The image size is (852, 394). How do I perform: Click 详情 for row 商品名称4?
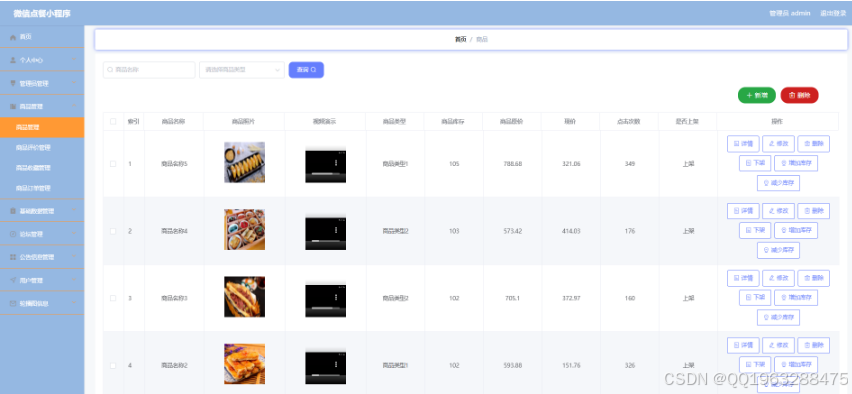click(x=743, y=211)
